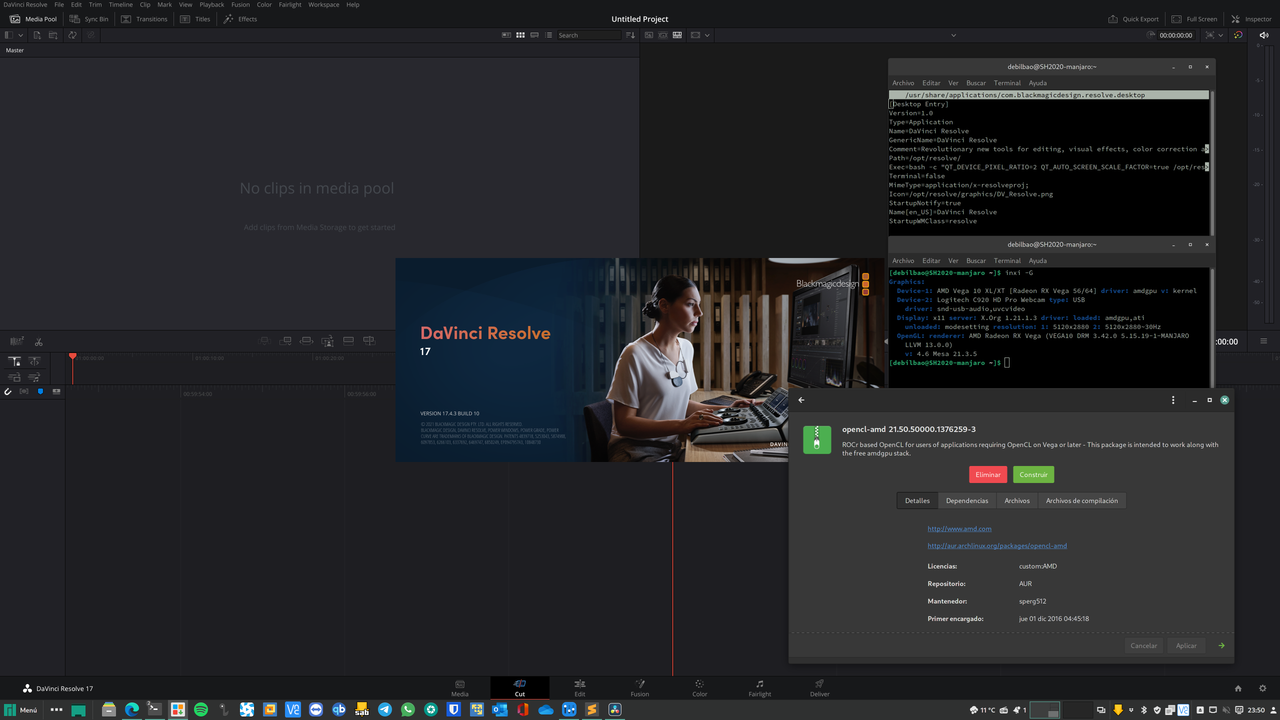Open the File menu in DaVinci Resolve
Screen dimensions: 1280x720
(x=59, y=5)
